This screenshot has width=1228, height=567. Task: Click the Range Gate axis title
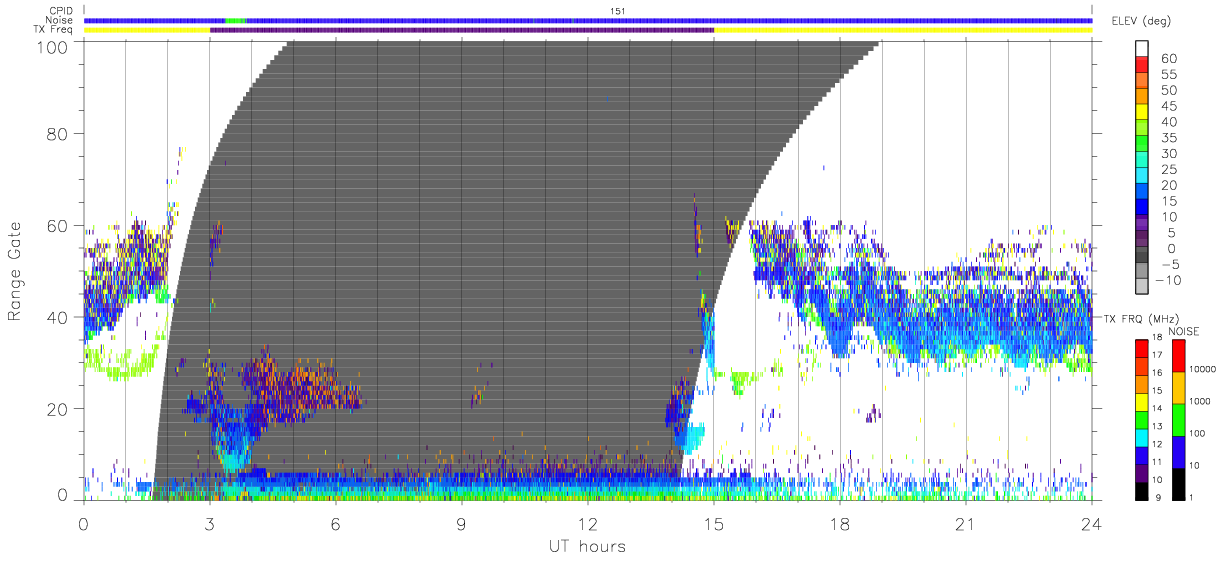15,270
